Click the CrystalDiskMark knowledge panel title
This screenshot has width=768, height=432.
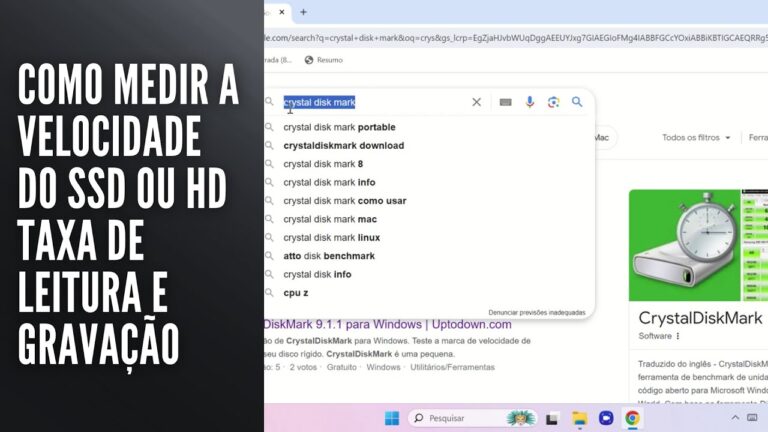pyautogui.click(x=700, y=318)
